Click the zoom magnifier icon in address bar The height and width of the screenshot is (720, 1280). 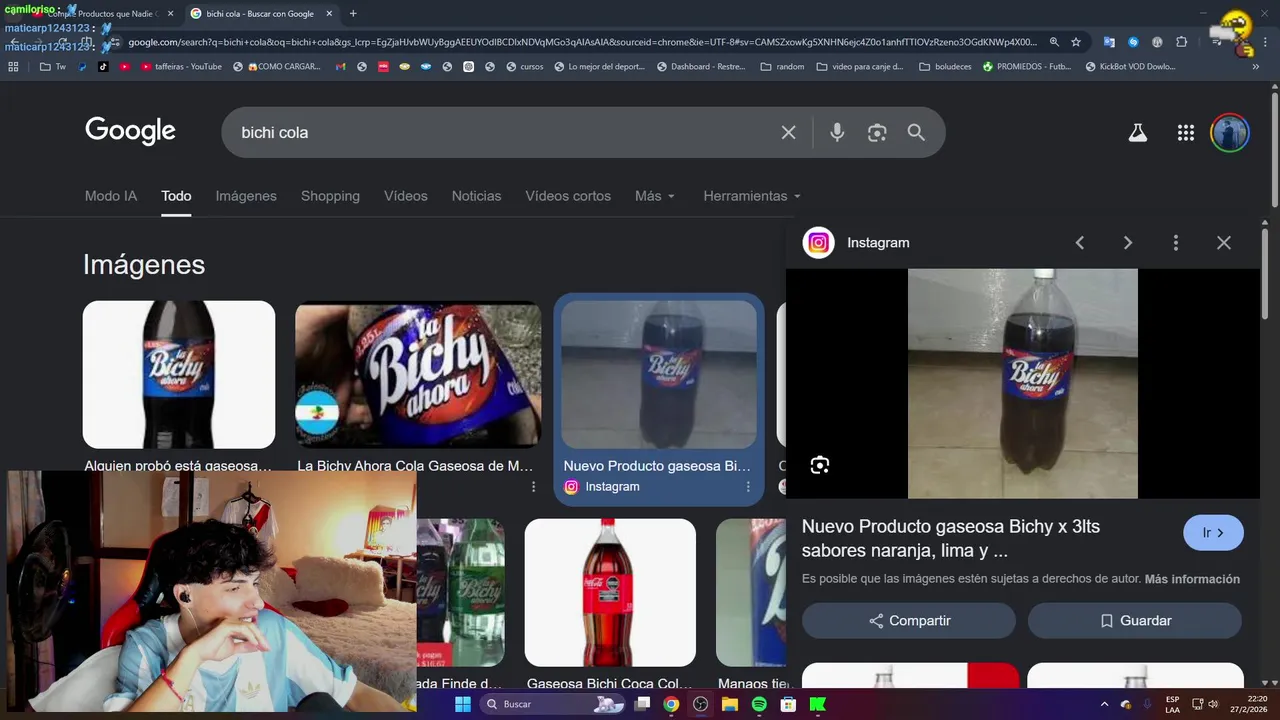[x=1054, y=42]
